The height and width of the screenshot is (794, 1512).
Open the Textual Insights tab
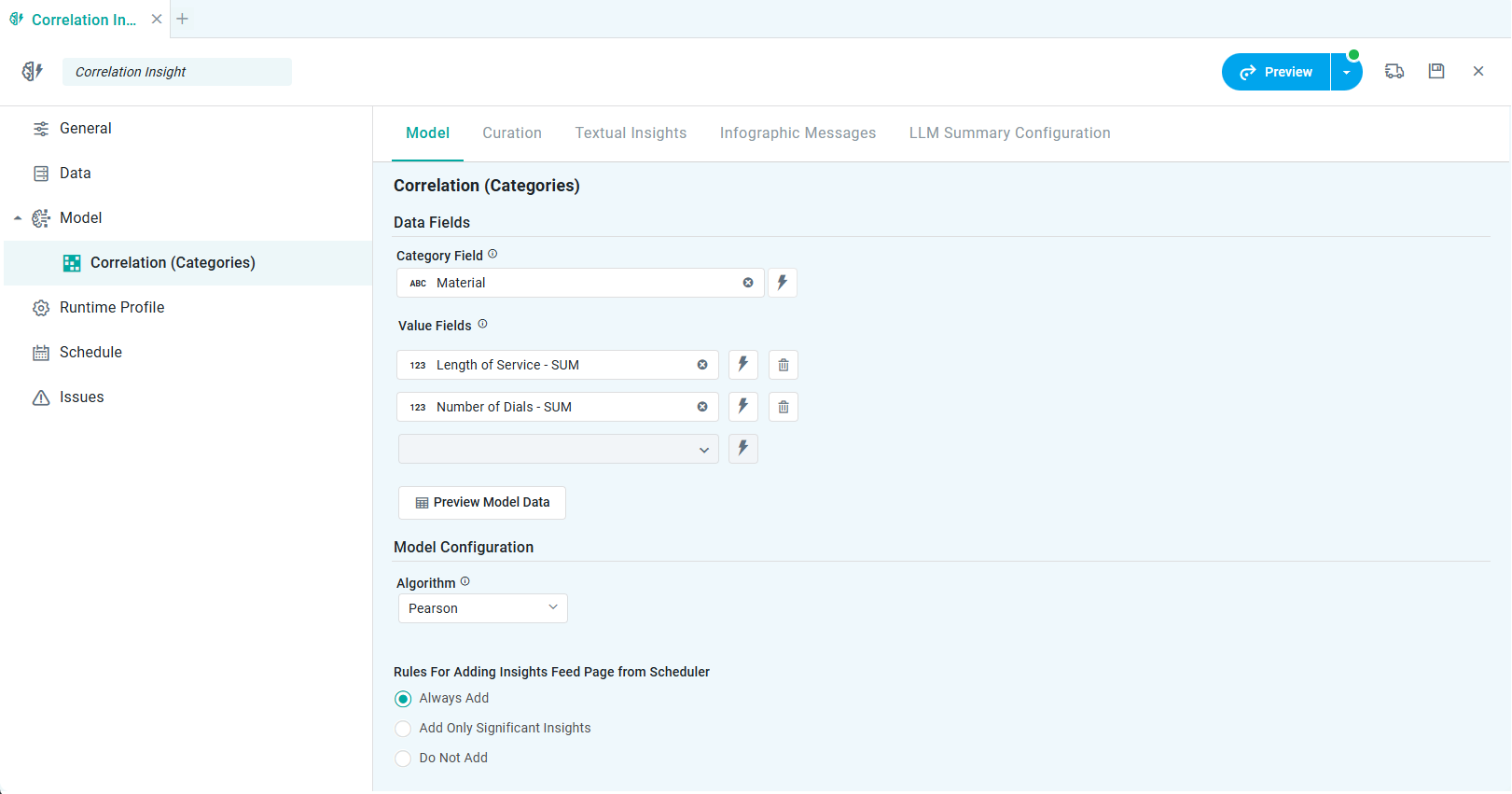(x=631, y=133)
